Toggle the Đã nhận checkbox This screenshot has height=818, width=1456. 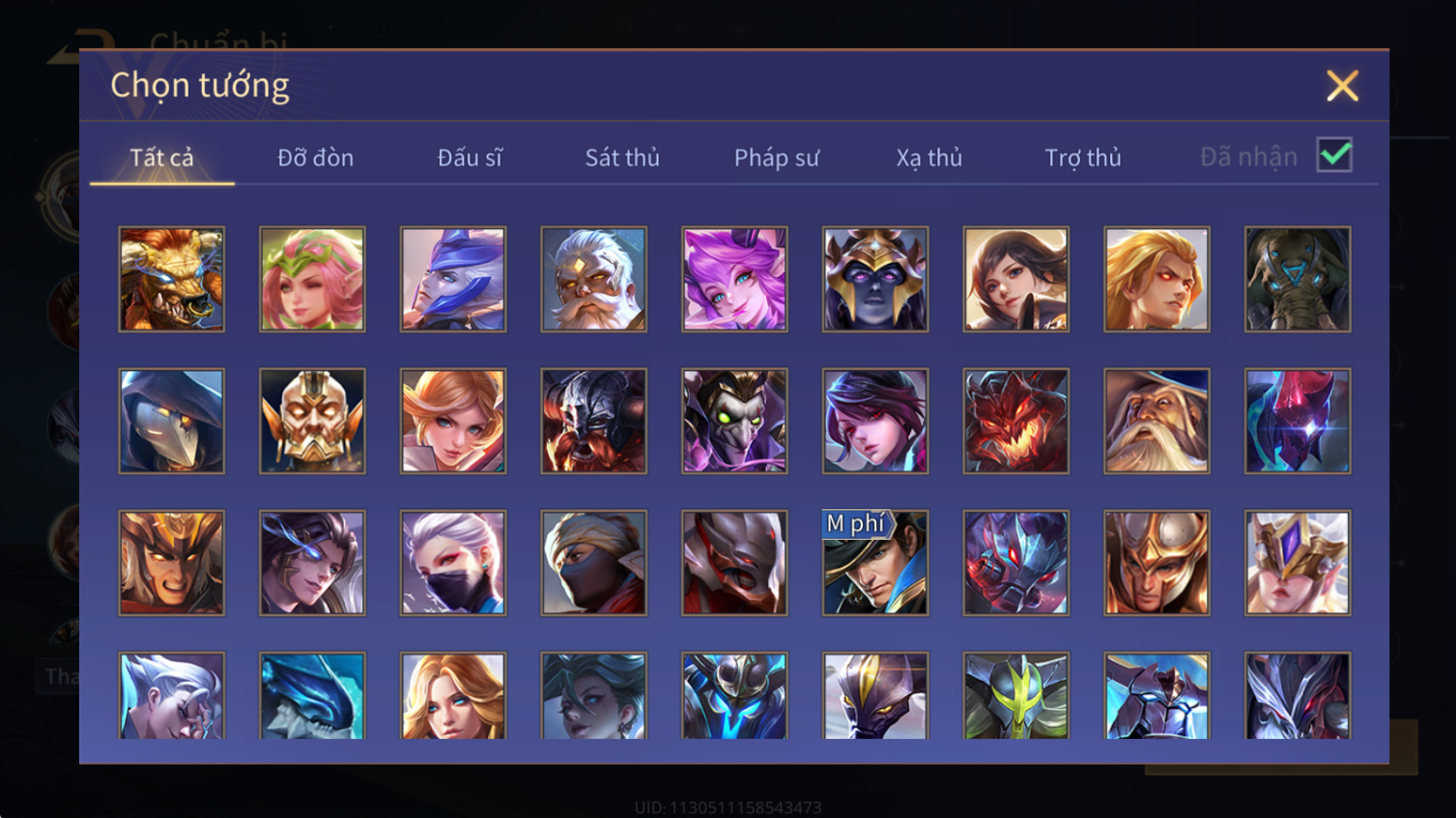point(1334,155)
